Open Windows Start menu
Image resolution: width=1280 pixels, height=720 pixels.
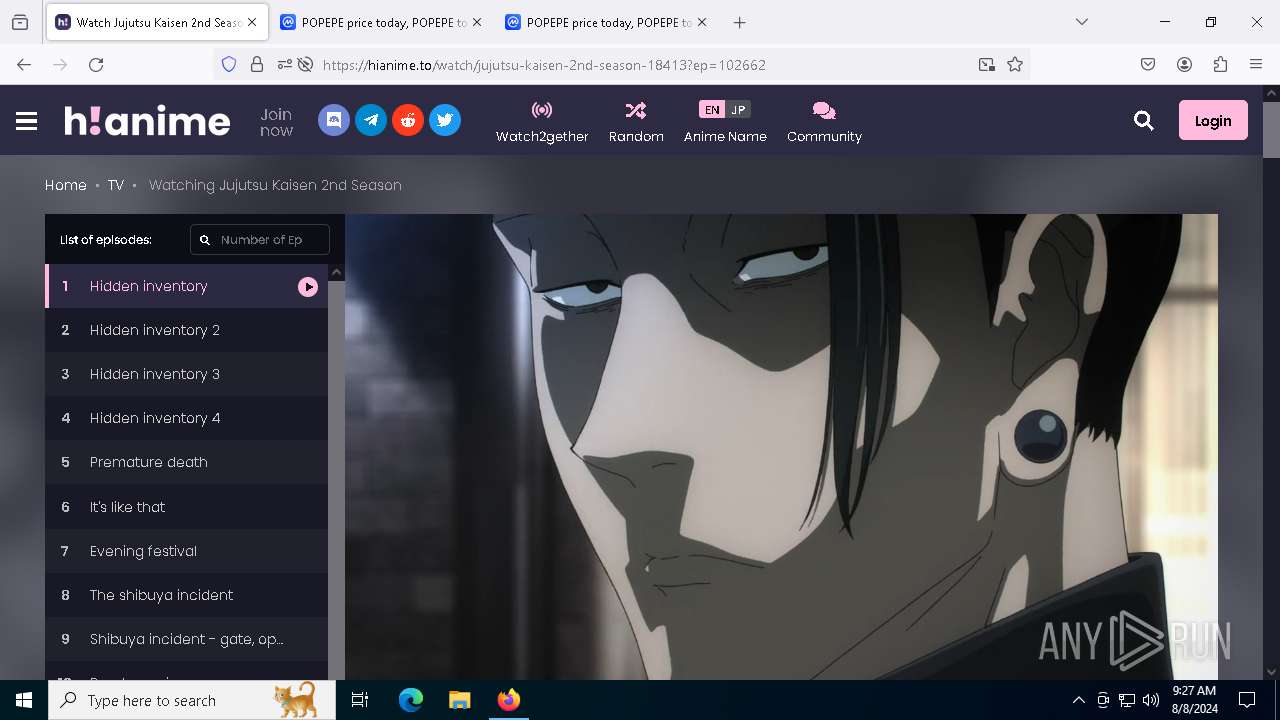click(24, 700)
